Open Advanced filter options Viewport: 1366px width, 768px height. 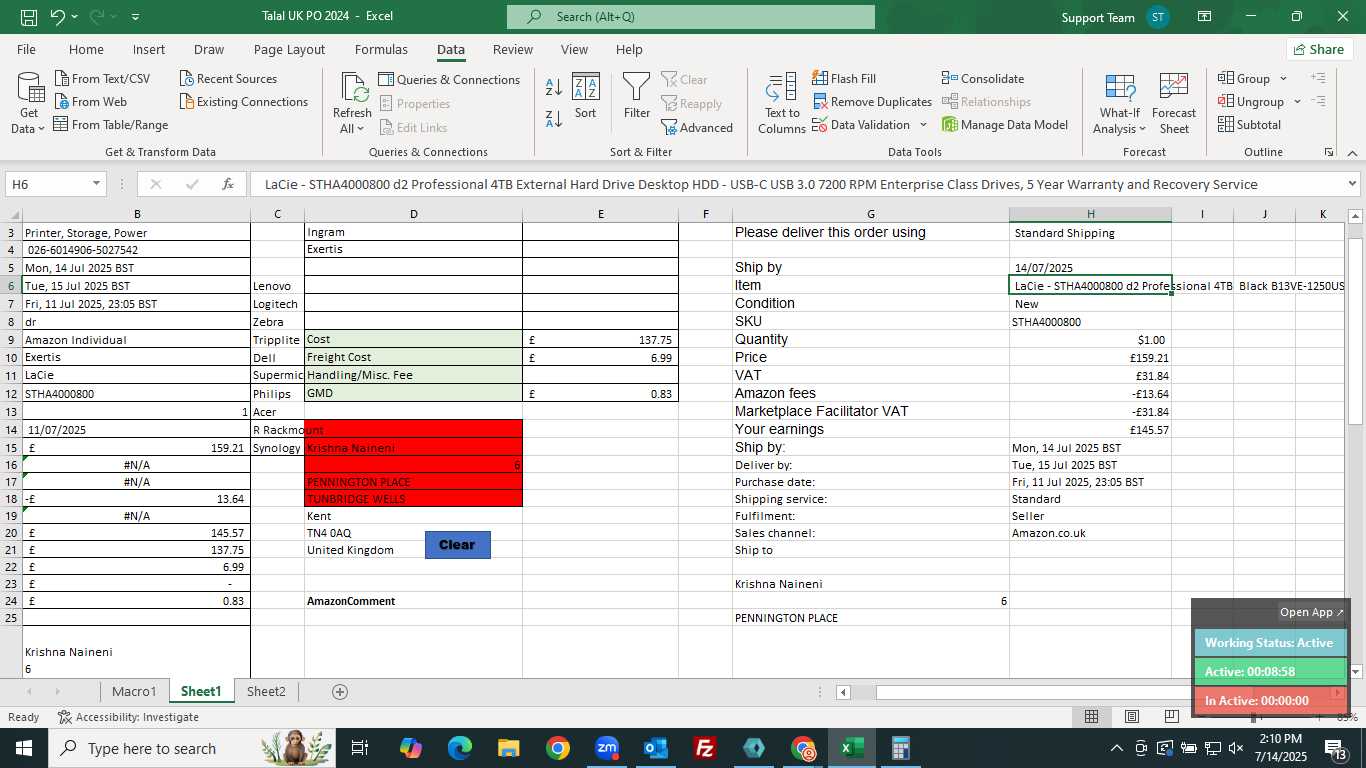tap(697, 128)
